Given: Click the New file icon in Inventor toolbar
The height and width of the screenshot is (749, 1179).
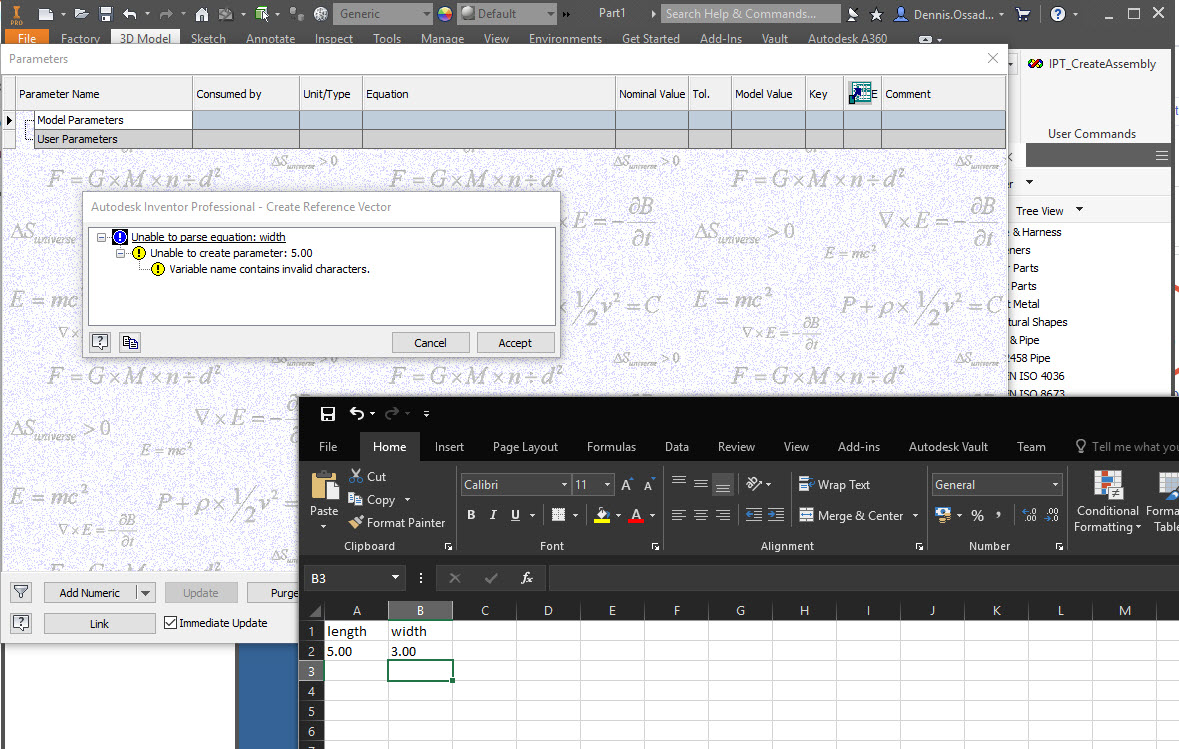Looking at the screenshot, I should (x=46, y=14).
